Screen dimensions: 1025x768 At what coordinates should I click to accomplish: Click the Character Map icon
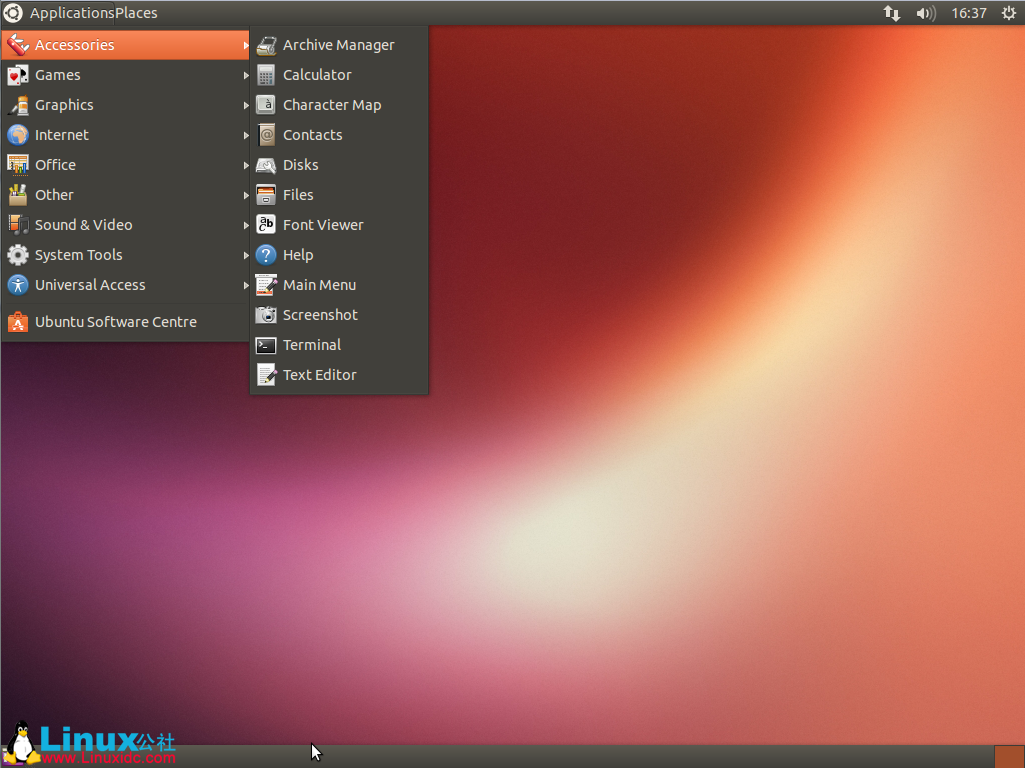(266, 105)
